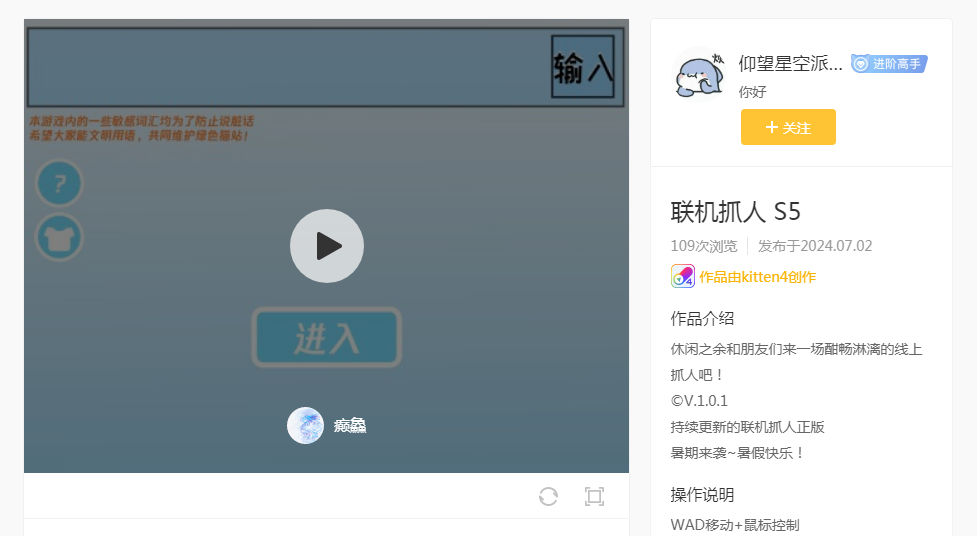Open the kitten4 editor icon
977x536 pixels.
point(683,276)
